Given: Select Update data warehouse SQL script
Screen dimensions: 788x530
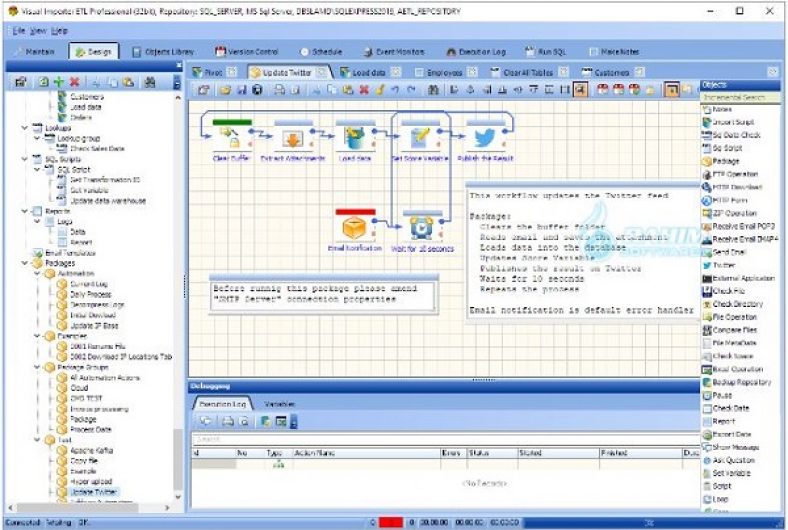Looking at the screenshot, I should [x=108, y=200].
